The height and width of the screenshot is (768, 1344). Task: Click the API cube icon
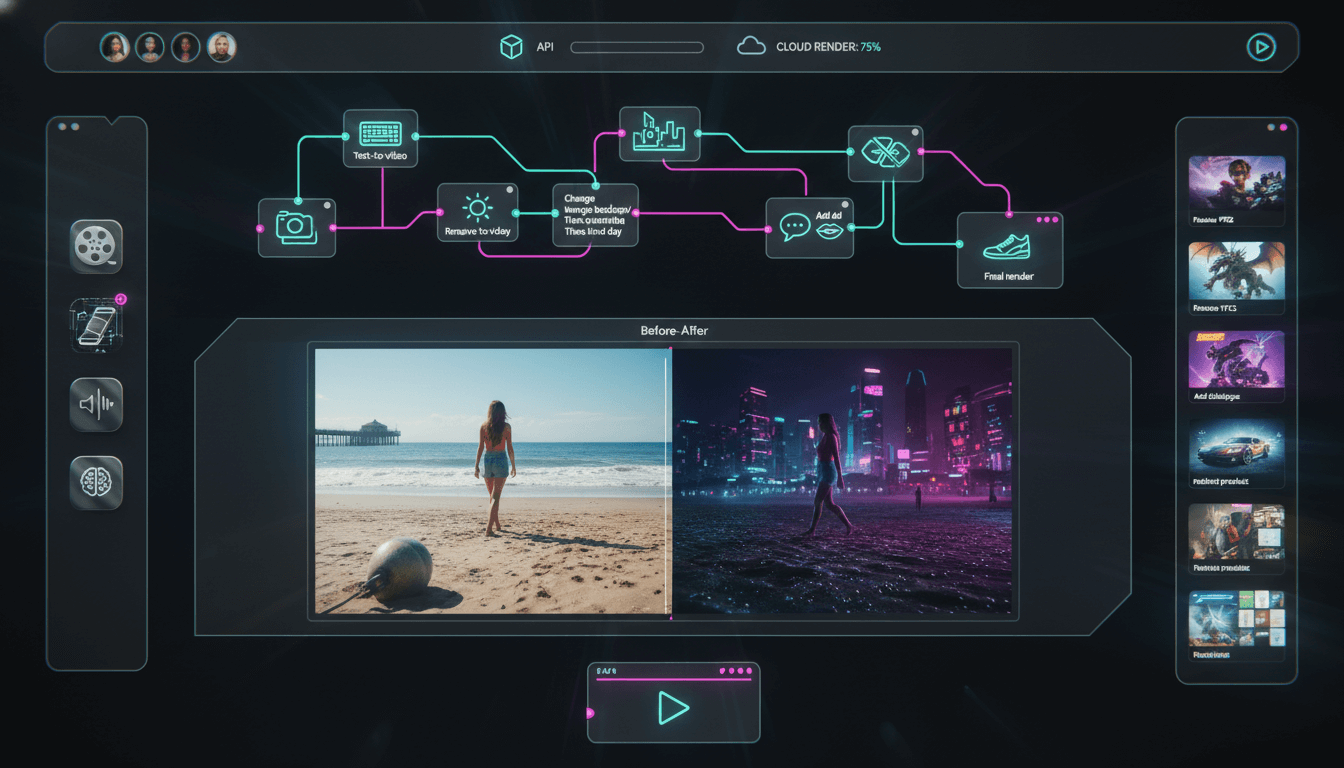click(x=511, y=47)
